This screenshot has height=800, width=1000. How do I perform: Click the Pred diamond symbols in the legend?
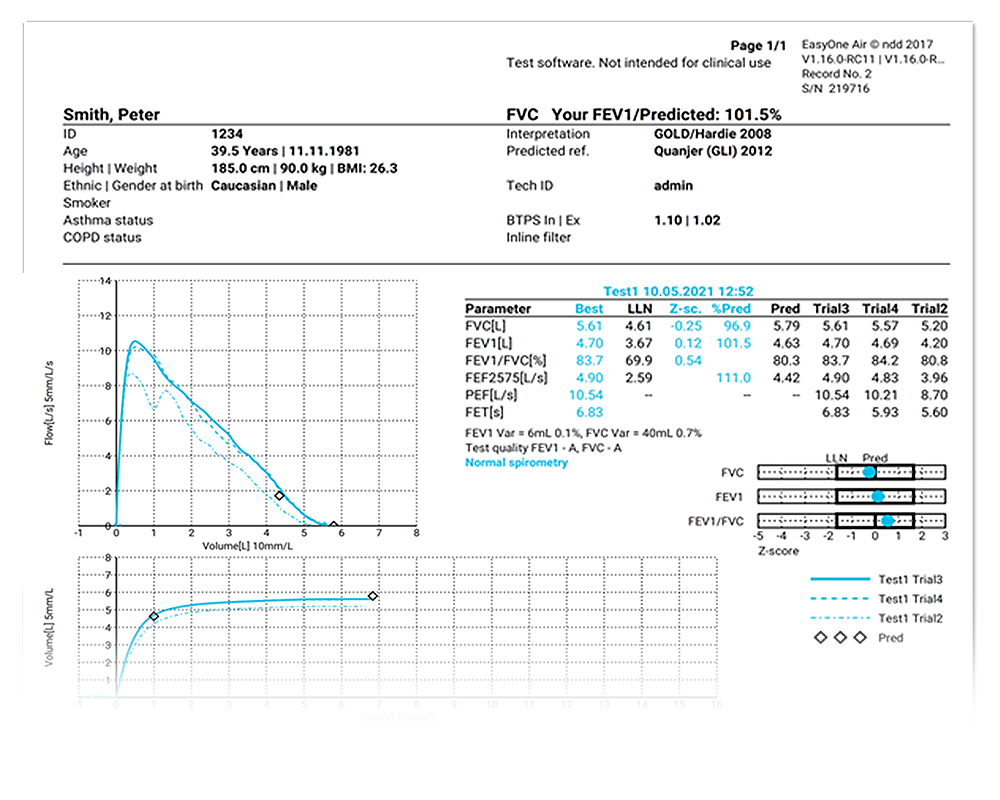pos(842,638)
